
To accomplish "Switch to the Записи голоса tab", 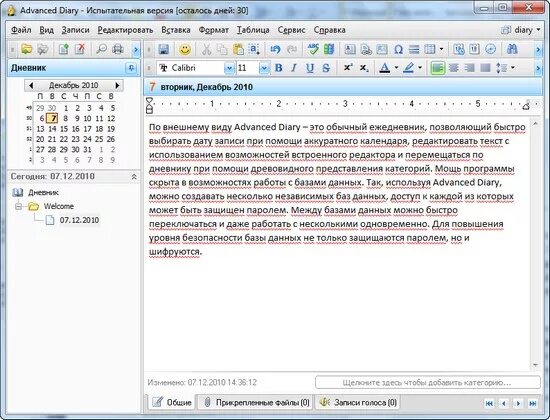I will (358, 402).
